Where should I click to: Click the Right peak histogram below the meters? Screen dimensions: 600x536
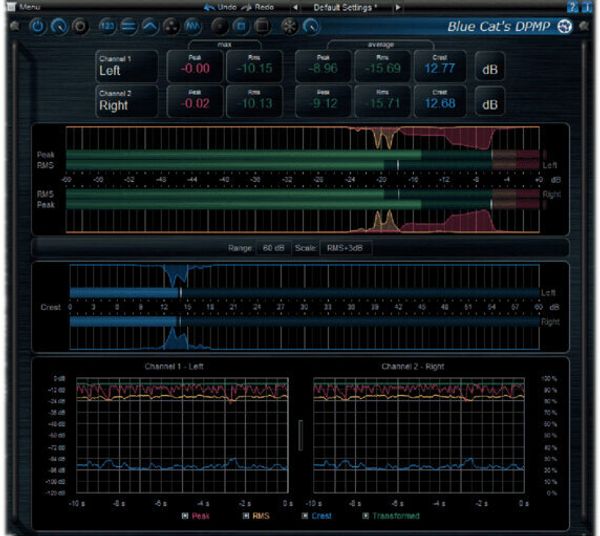point(303,221)
